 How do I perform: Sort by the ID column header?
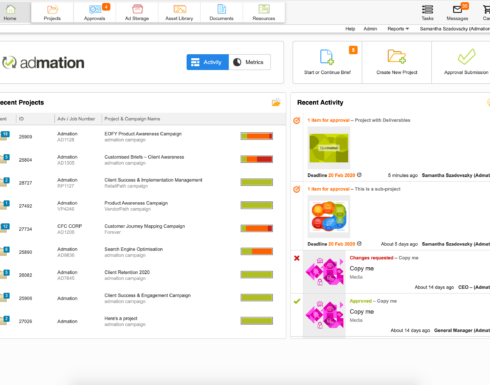21,119
